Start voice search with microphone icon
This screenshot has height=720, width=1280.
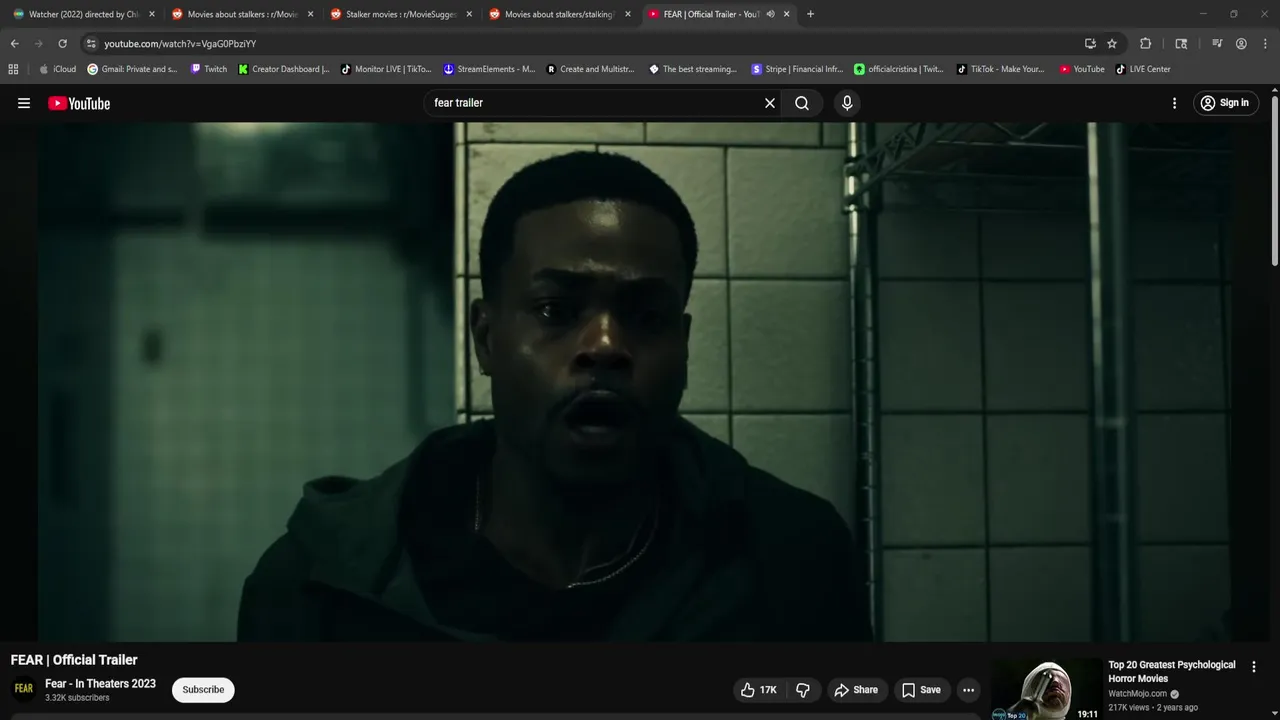coord(847,103)
